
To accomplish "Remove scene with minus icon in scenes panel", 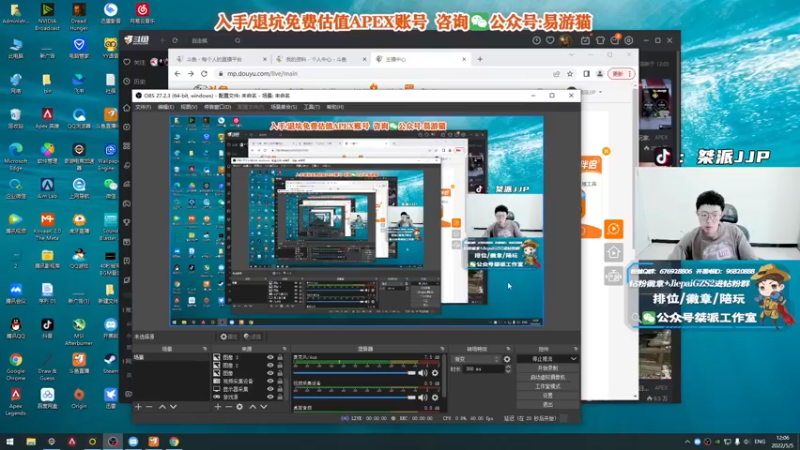I will [149, 407].
